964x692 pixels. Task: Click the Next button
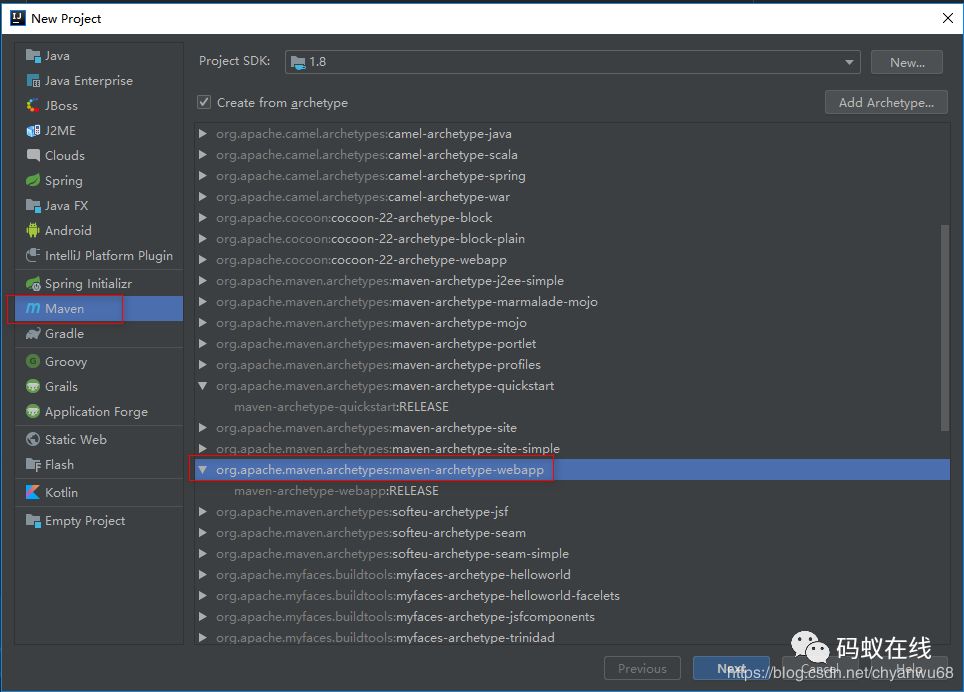(x=731, y=668)
